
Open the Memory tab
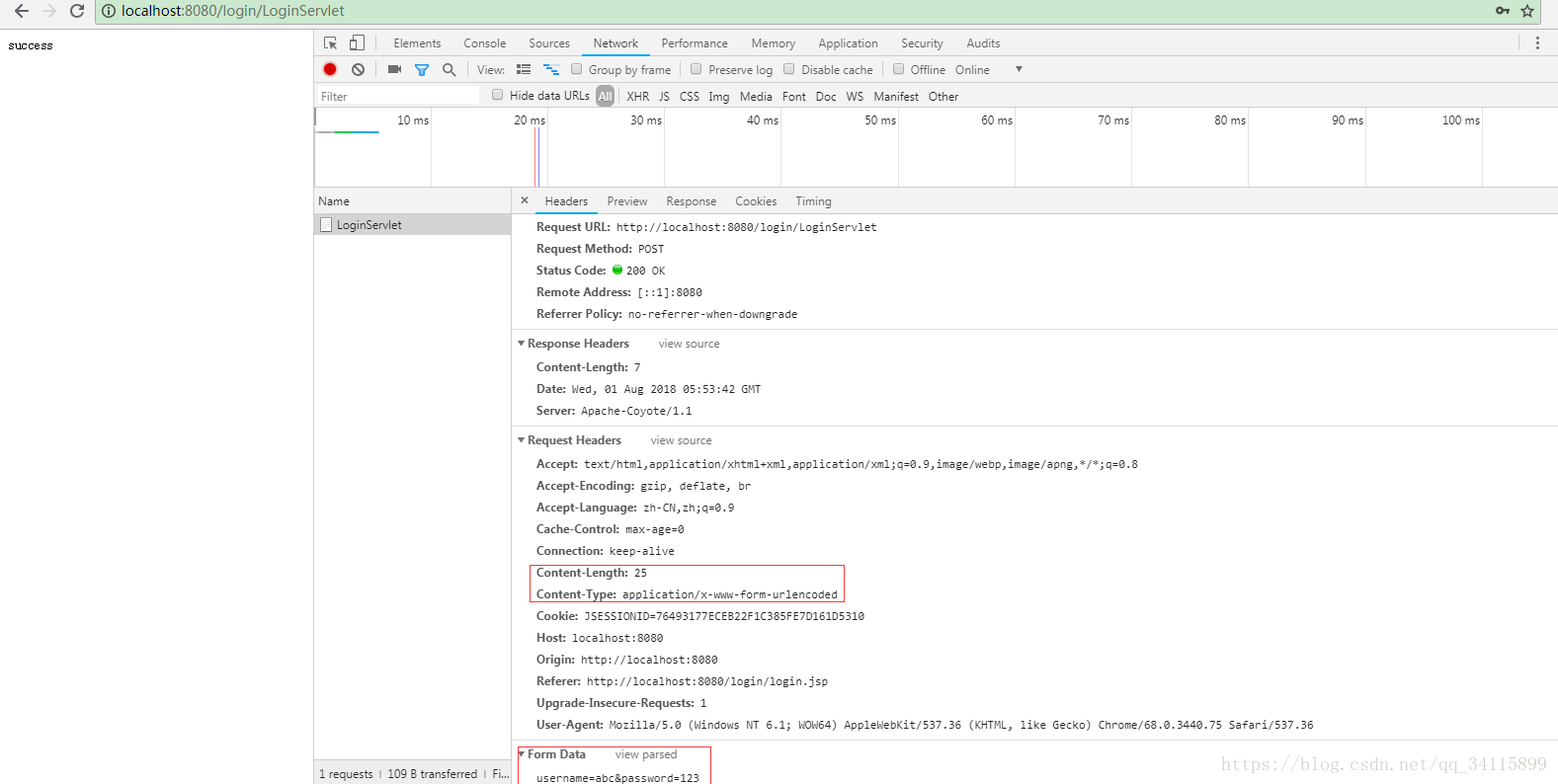pos(773,43)
